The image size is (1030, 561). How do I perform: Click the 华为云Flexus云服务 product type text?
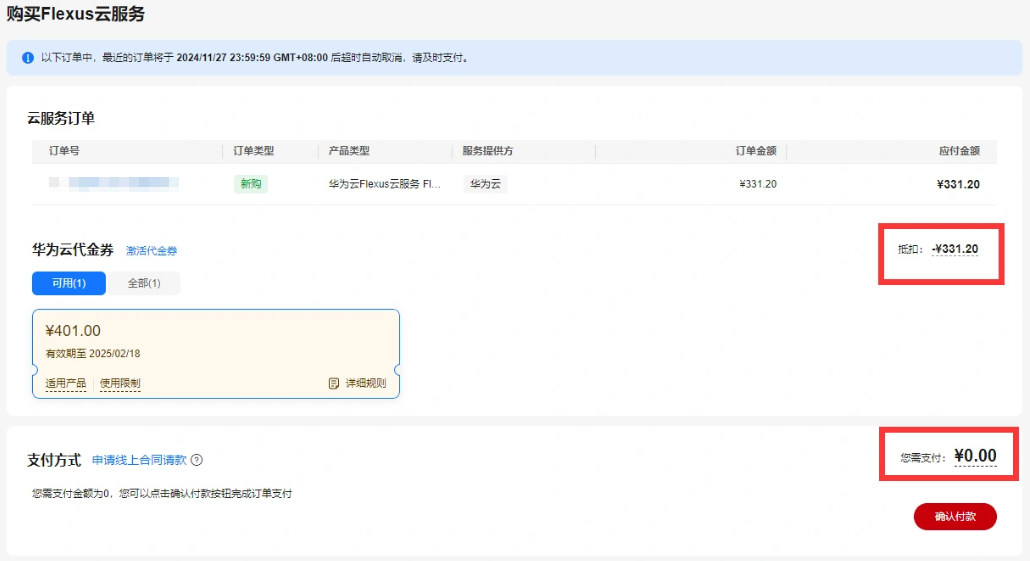(x=384, y=184)
